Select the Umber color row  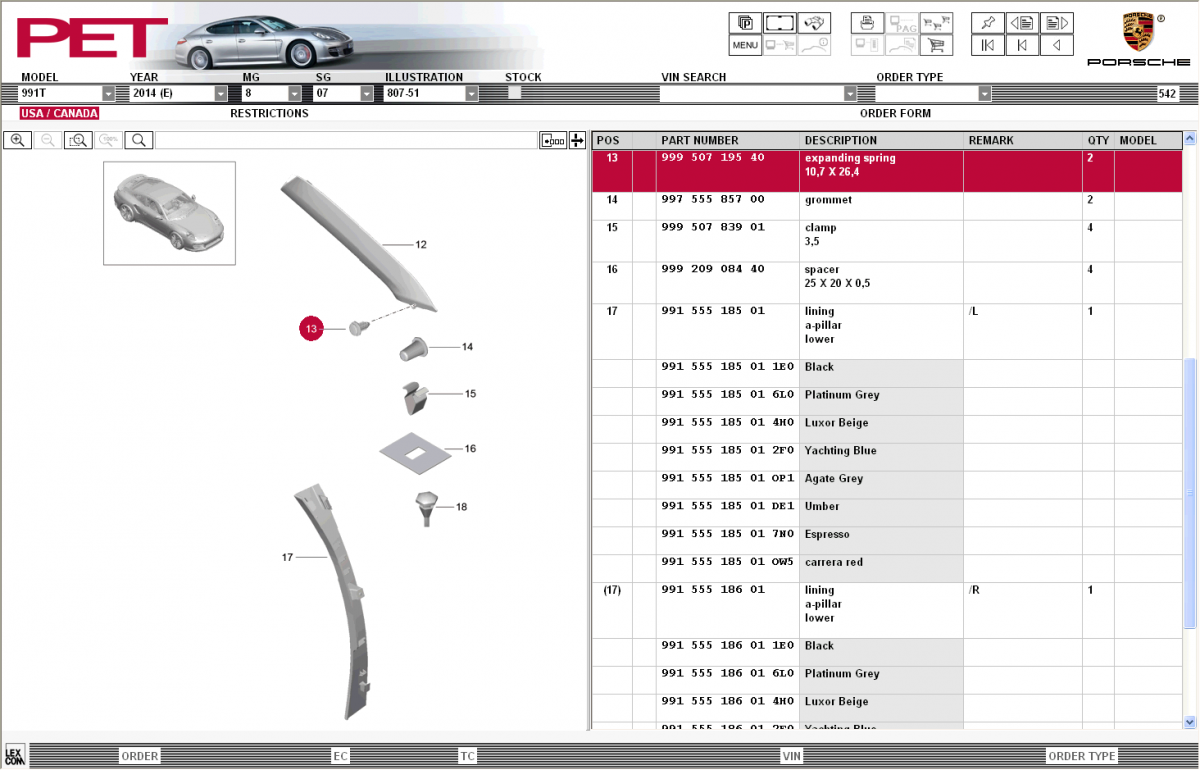(x=888, y=514)
